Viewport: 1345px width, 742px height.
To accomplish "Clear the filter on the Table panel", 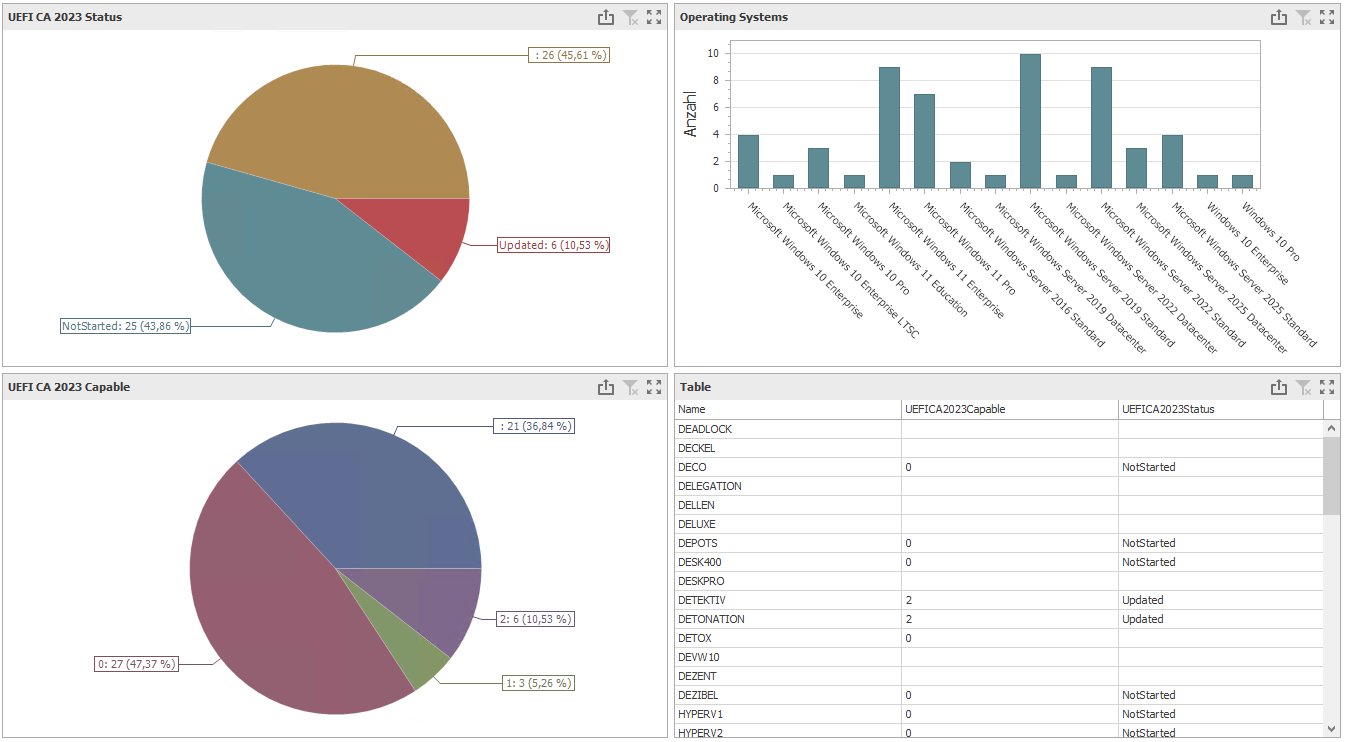I will click(1303, 387).
